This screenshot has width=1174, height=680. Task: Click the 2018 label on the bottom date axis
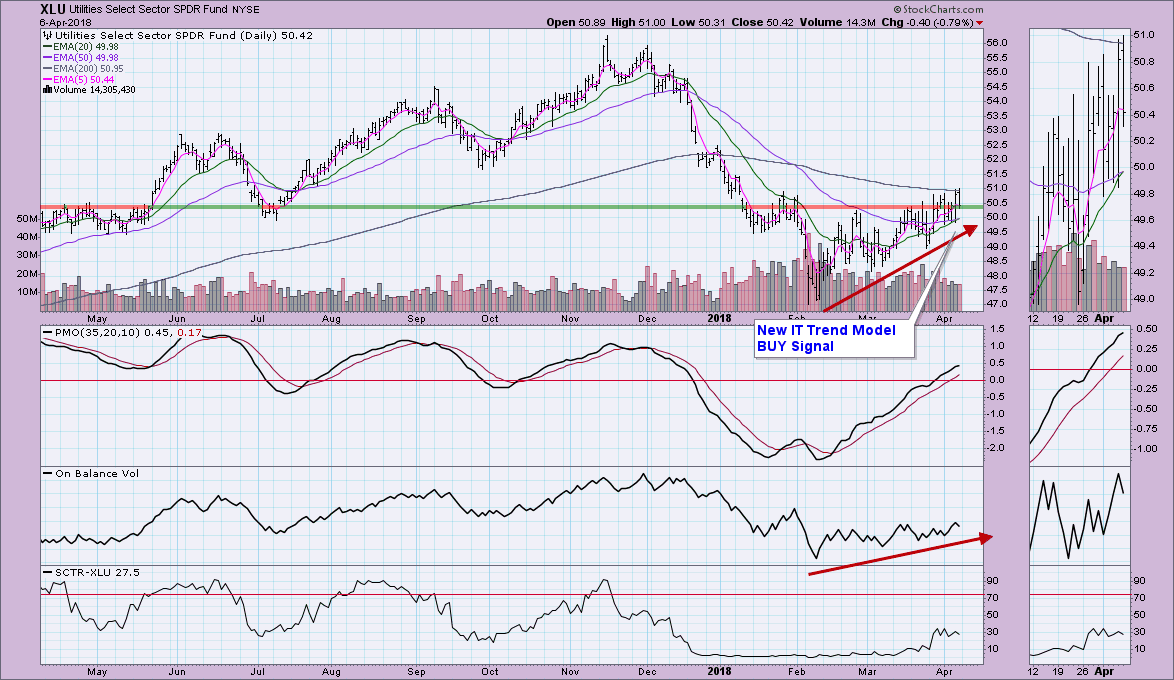pyautogui.click(x=720, y=672)
